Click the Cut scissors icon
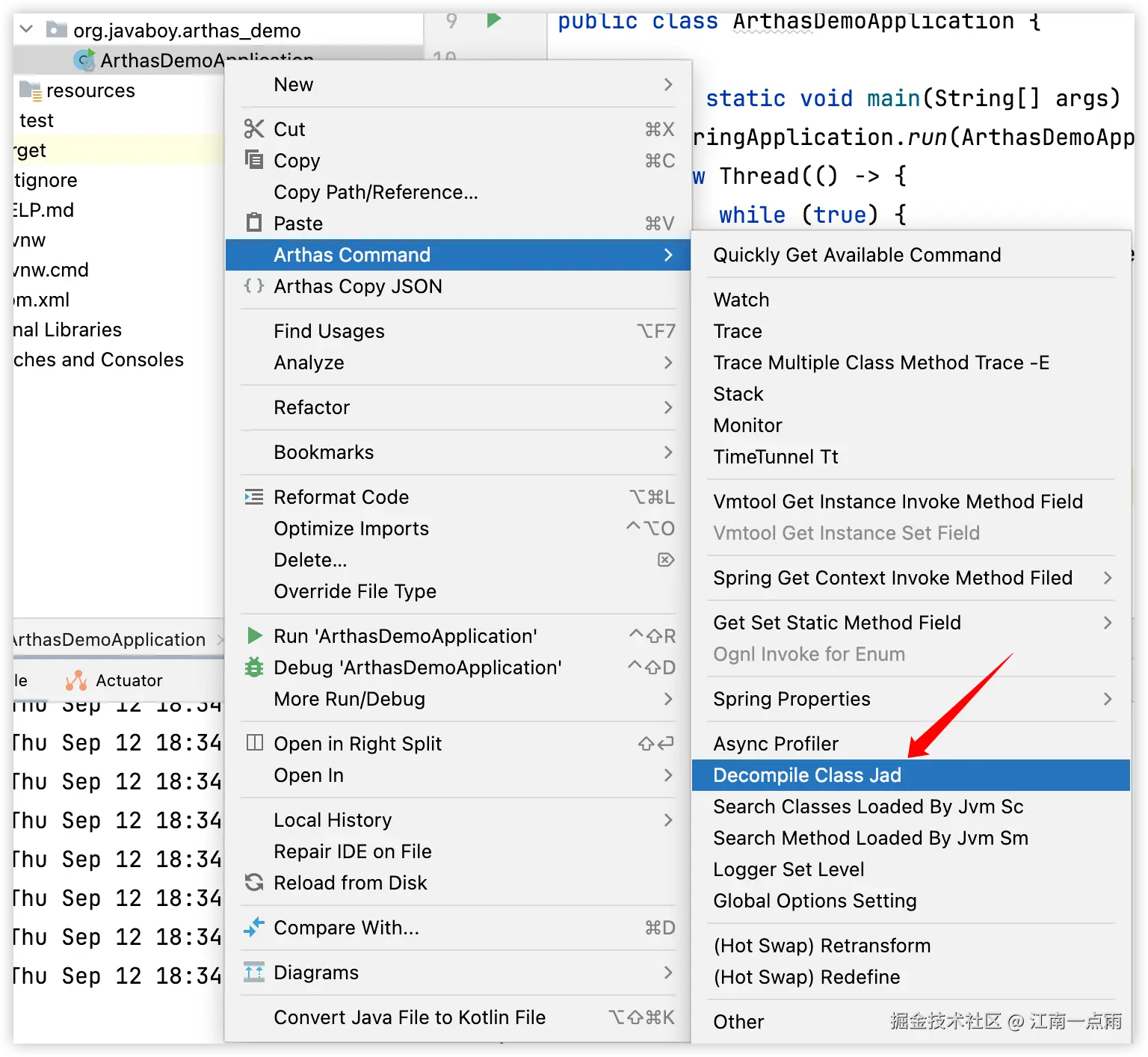The image size is (1148, 1057). coord(254,129)
